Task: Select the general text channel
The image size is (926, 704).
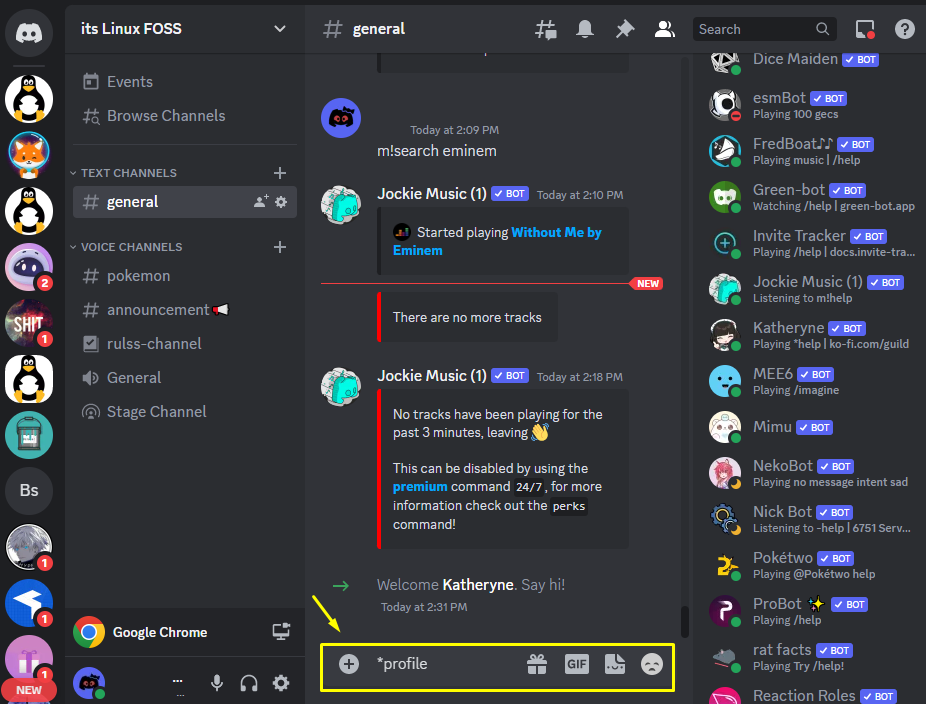Action: click(184, 202)
